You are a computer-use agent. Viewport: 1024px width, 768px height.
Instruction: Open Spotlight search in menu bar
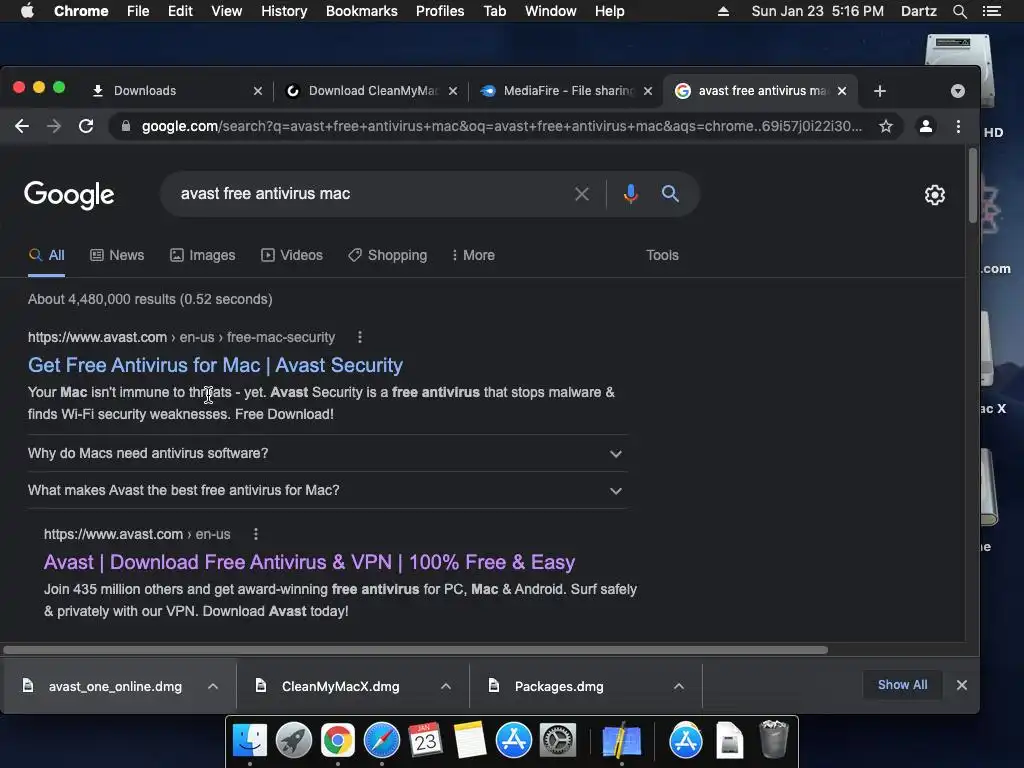pyautogui.click(x=960, y=11)
